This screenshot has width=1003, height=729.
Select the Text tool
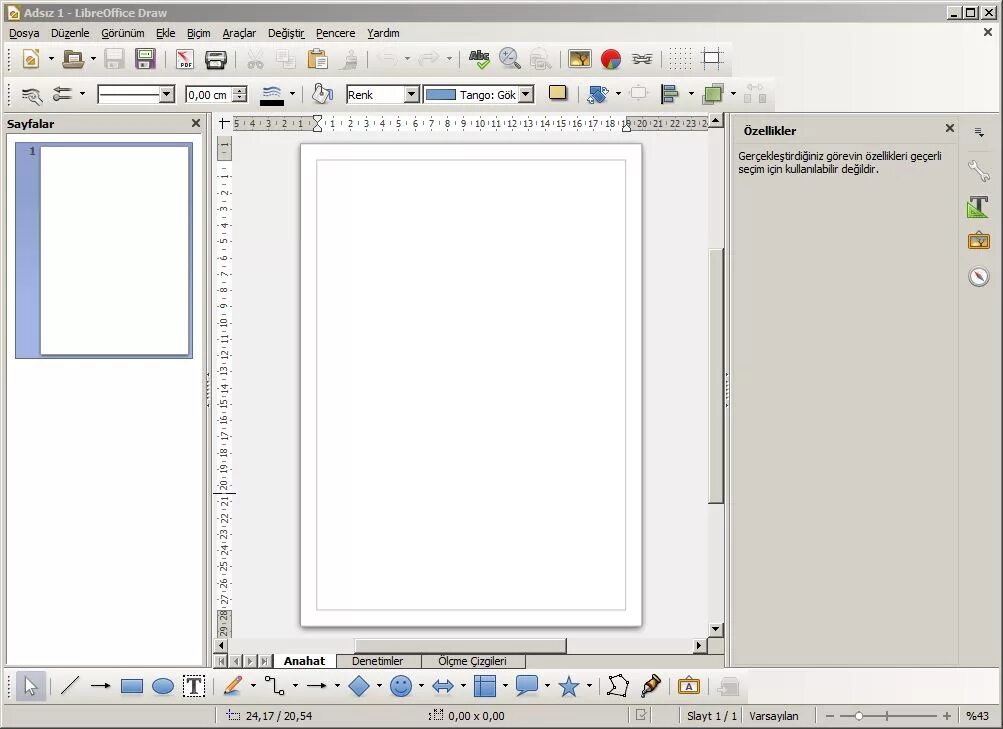pyautogui.click(x=194, y=686)
